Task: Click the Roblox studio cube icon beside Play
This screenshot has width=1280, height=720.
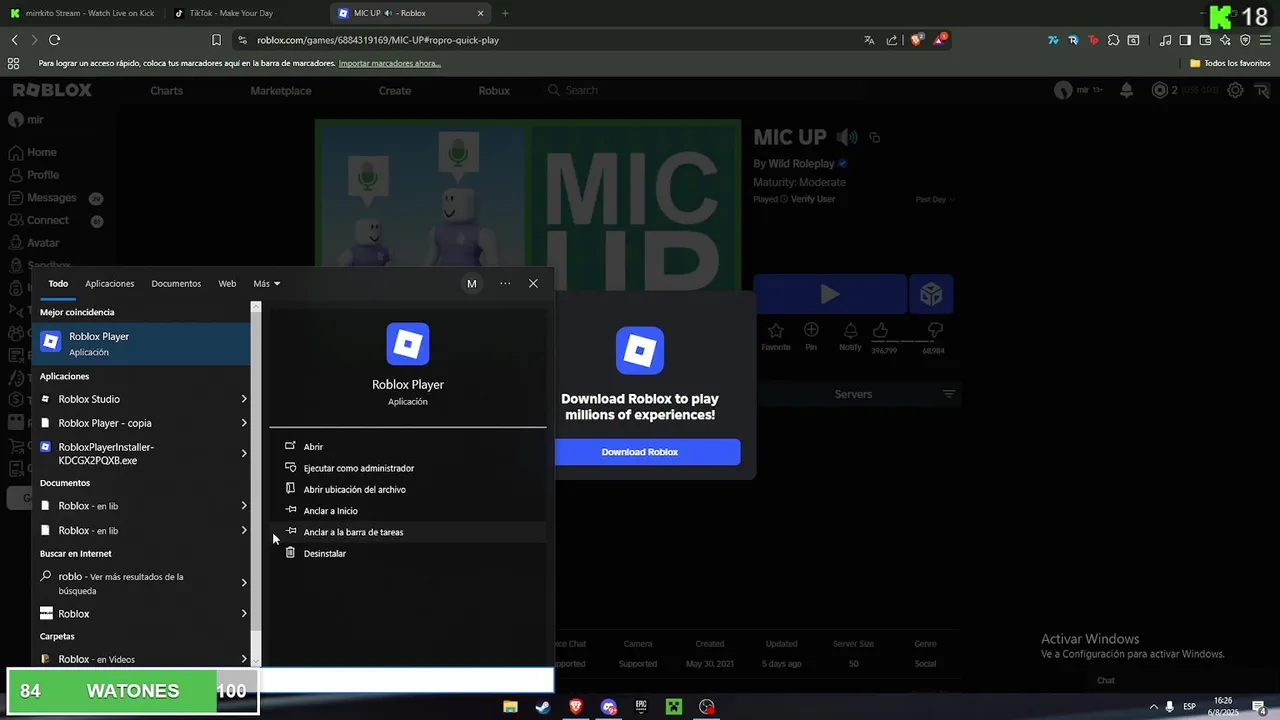Action: [x=931, y=294]
